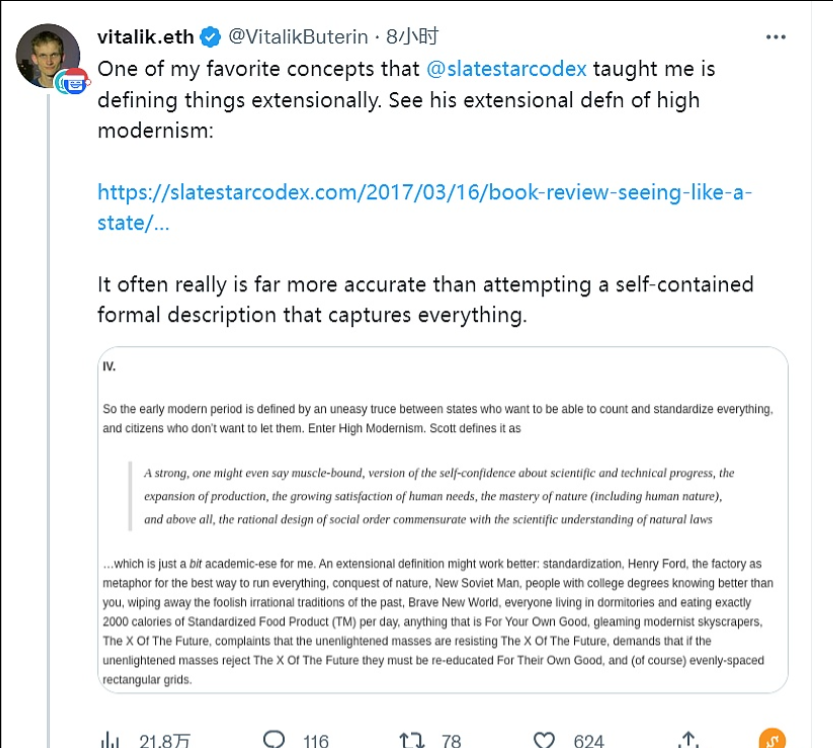The width and height of the screenshot is (833, 748).
Task: Click the share upload icon
Action: (x=688, y=740)
